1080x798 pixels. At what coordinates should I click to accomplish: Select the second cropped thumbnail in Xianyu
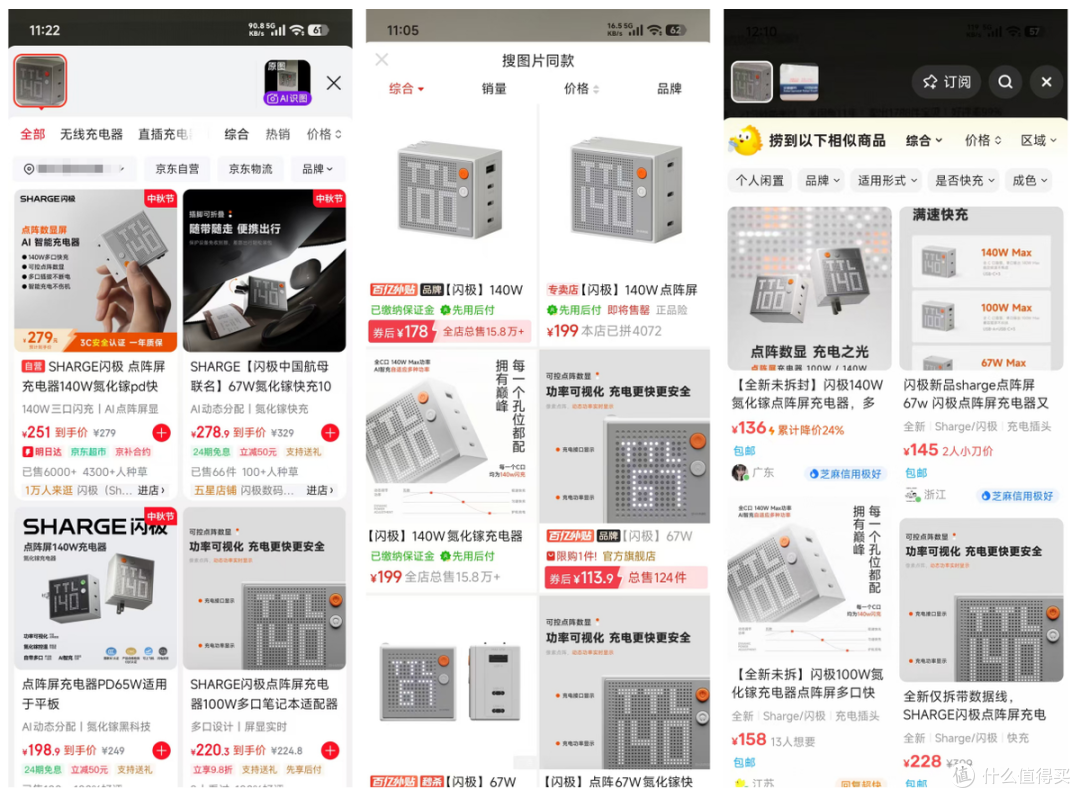[x=799, y=82]
